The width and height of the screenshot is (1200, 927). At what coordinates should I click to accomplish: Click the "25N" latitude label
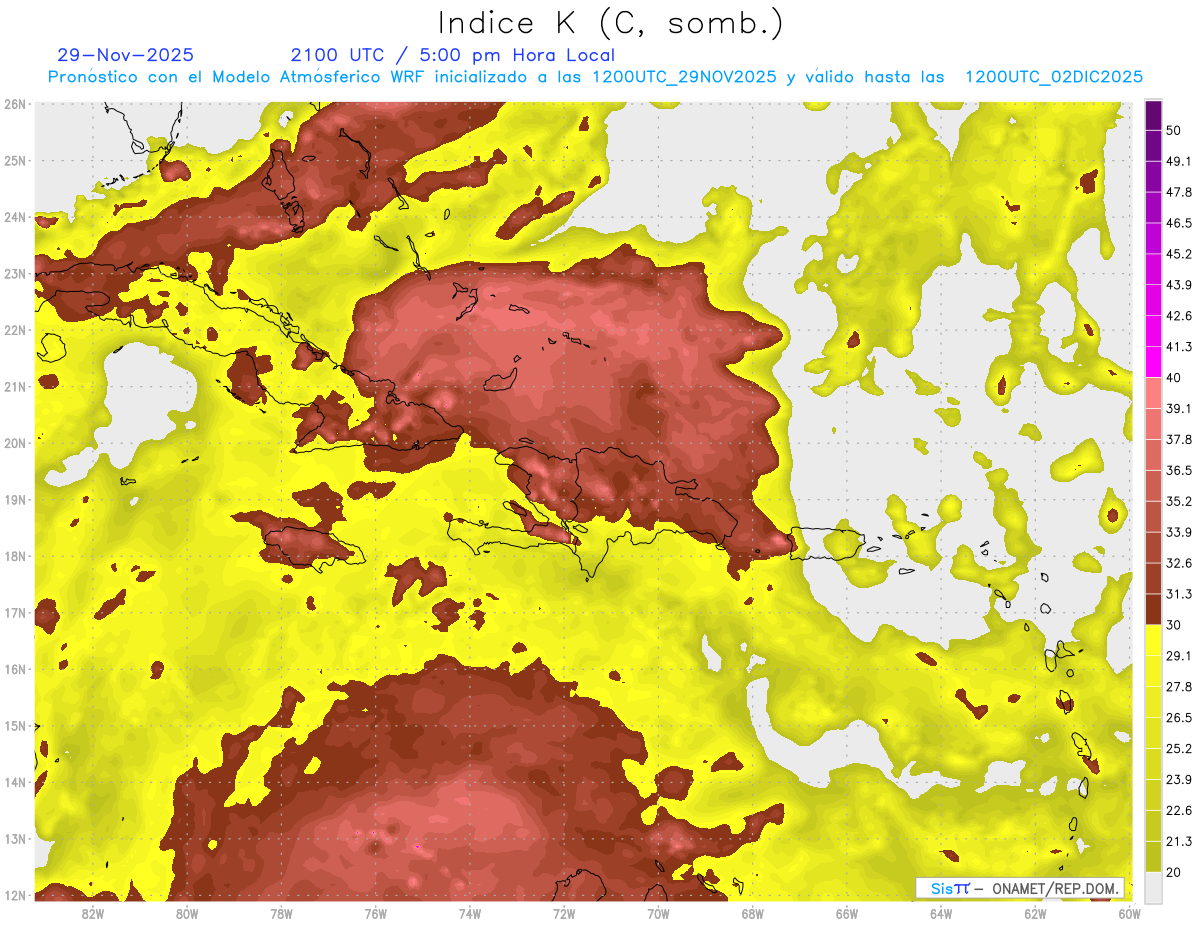point(14,160)
